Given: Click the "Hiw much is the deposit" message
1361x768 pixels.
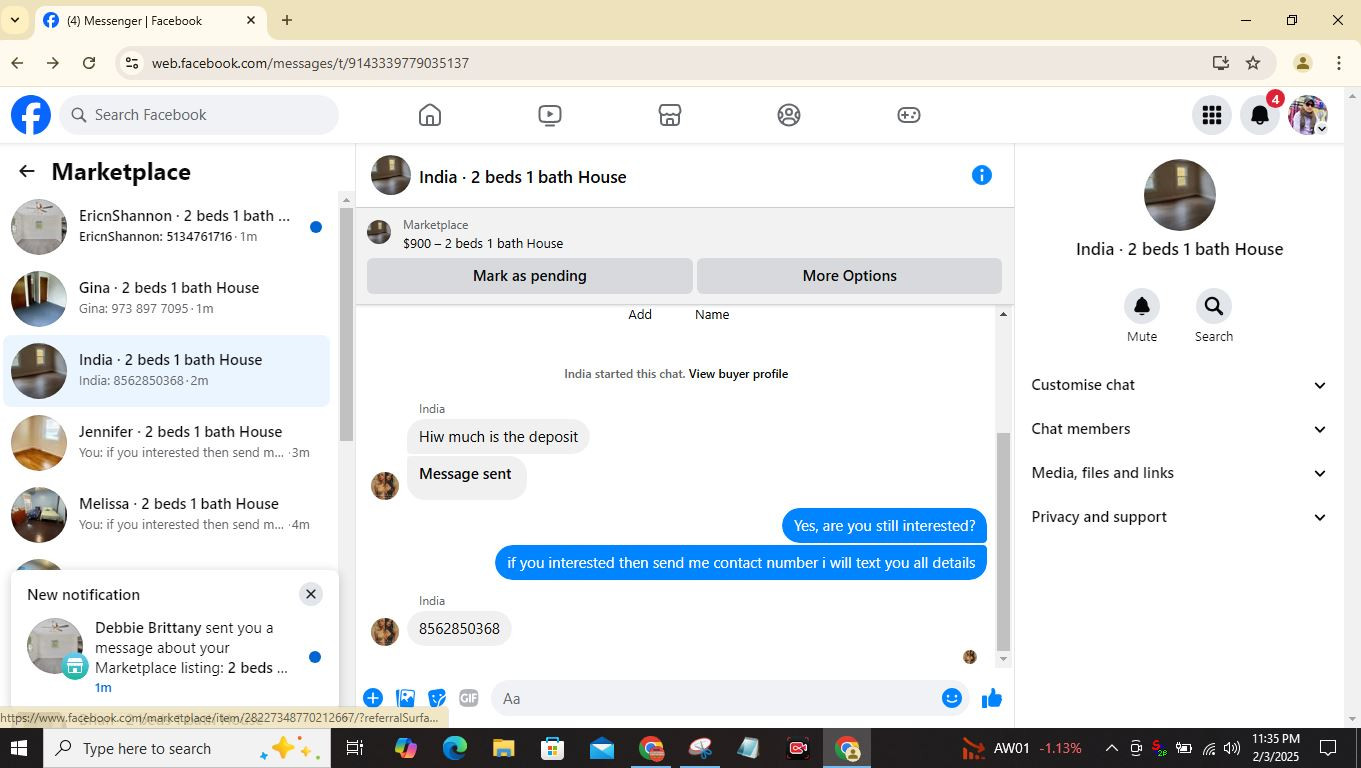Looking at the screenshot, I should point(498,437).
